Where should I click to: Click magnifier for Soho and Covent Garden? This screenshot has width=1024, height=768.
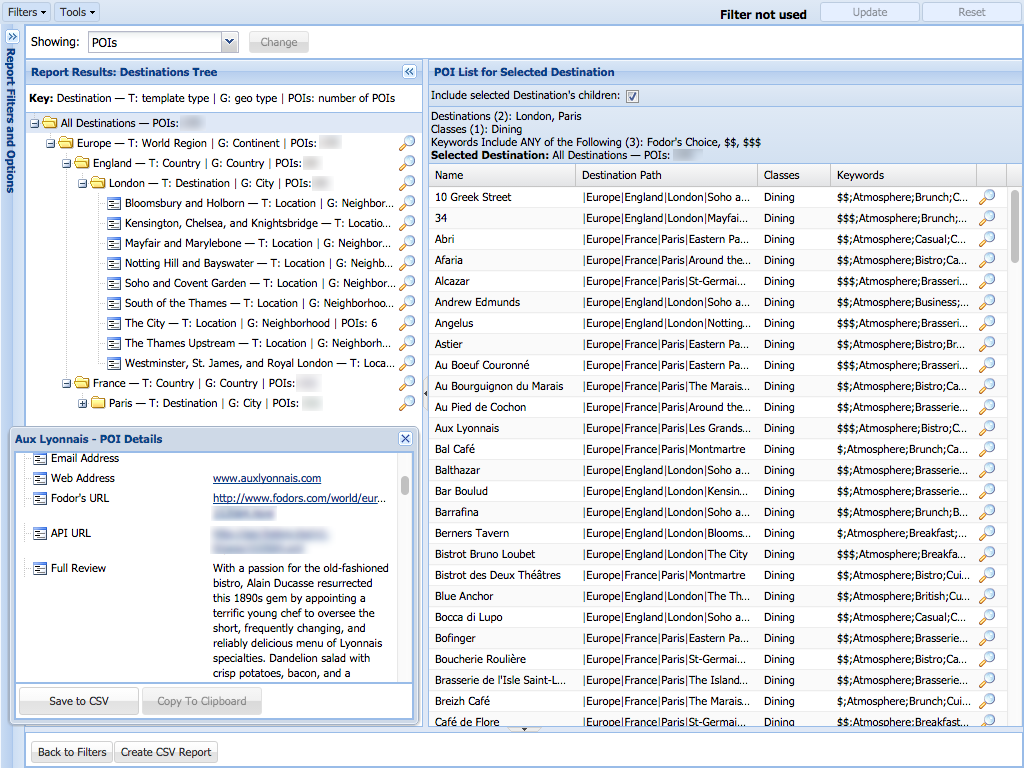[x=407, y=283]
